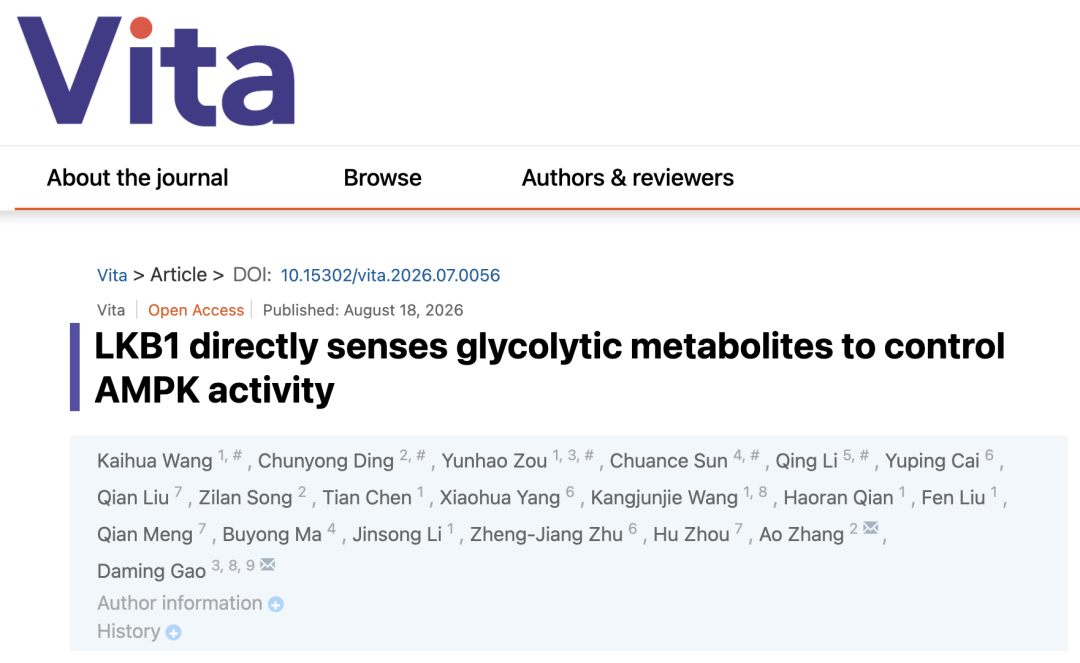
Task: Click envelope icon next to Ao Zhang
Action: tap(871, 528)
